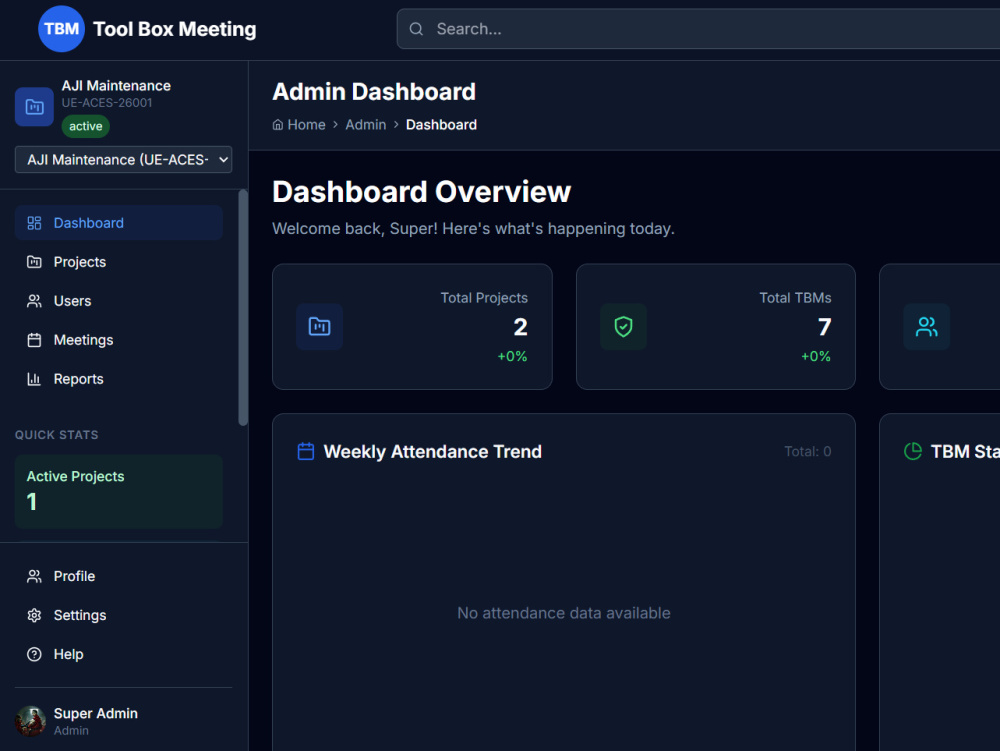Click the Settings gear icon
Image resolution: width=1000 pixels, height=751 pixels.
click(34, 615)
